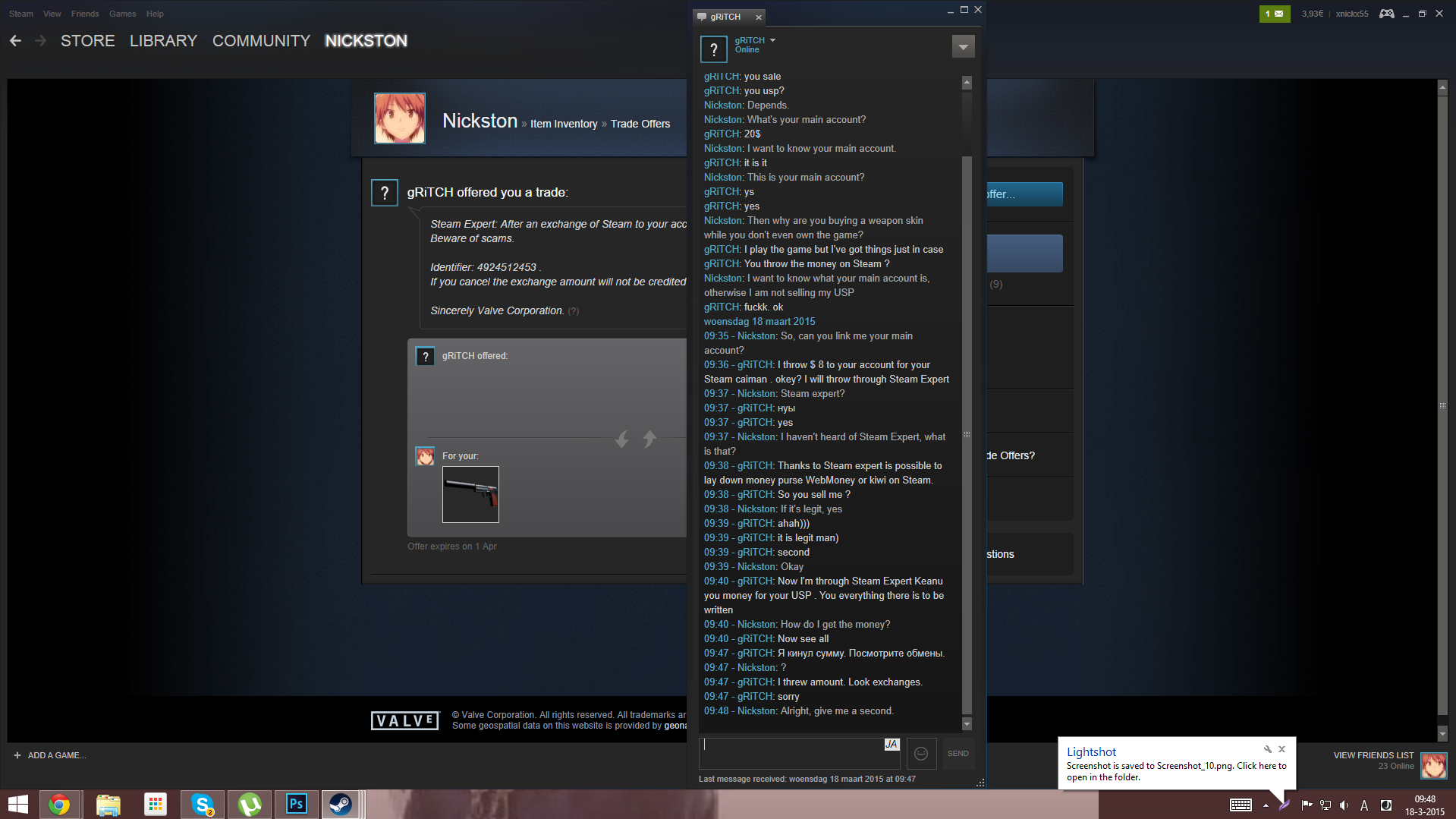Click the Lightshot feather tray icon
1456x819 pixels.
[1285, 805]
